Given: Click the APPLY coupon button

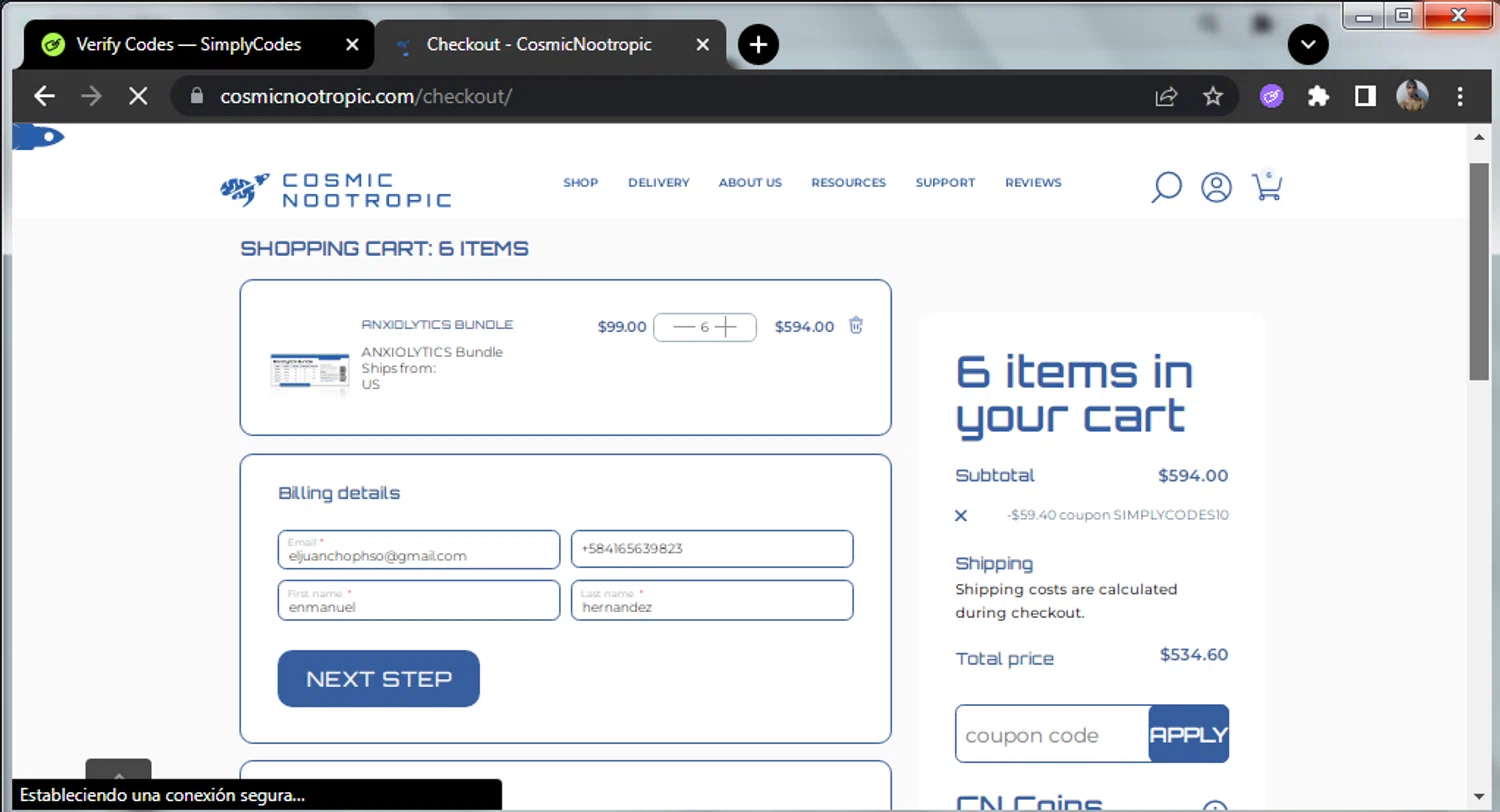Looking at the screenshot, I should (x=1189, y=734).
